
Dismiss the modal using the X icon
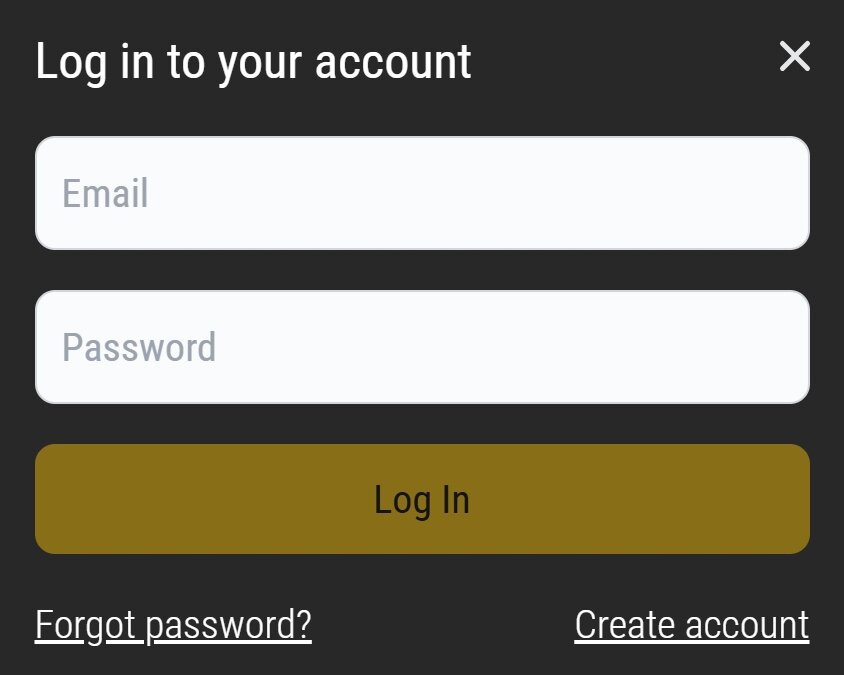pos(794,56)
